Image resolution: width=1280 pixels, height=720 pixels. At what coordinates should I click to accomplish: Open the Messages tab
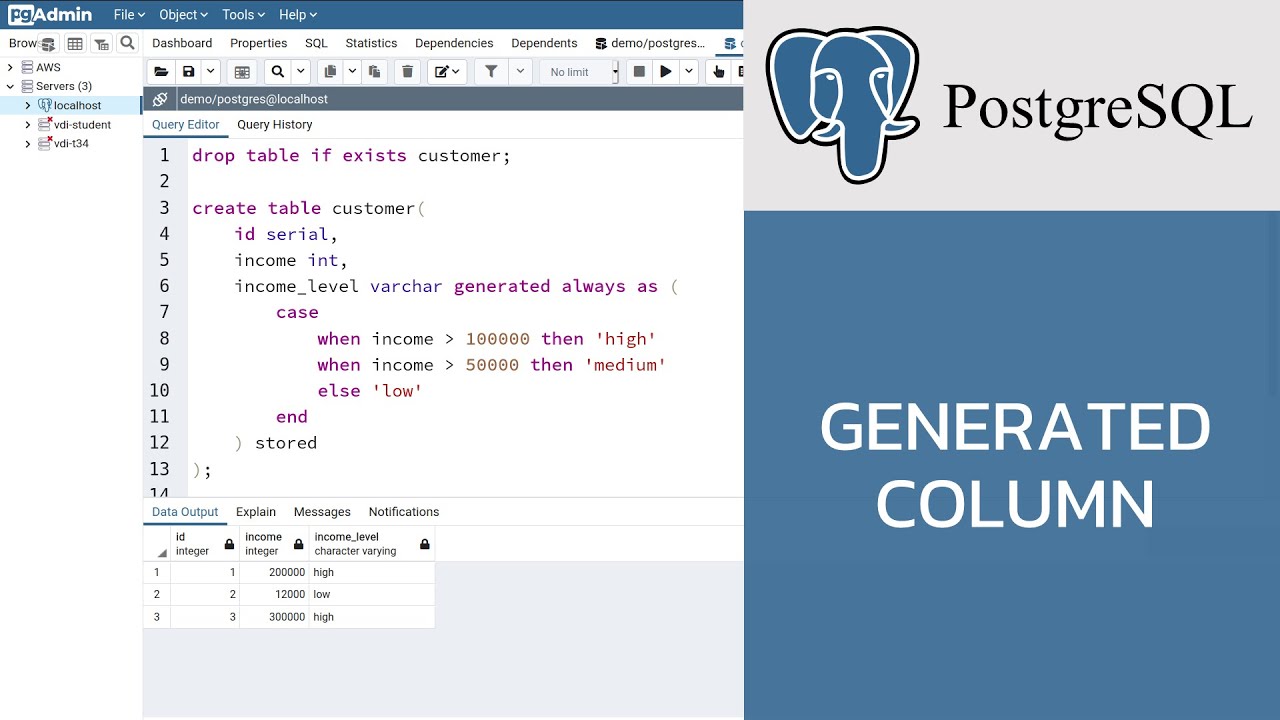pos(322,511)
